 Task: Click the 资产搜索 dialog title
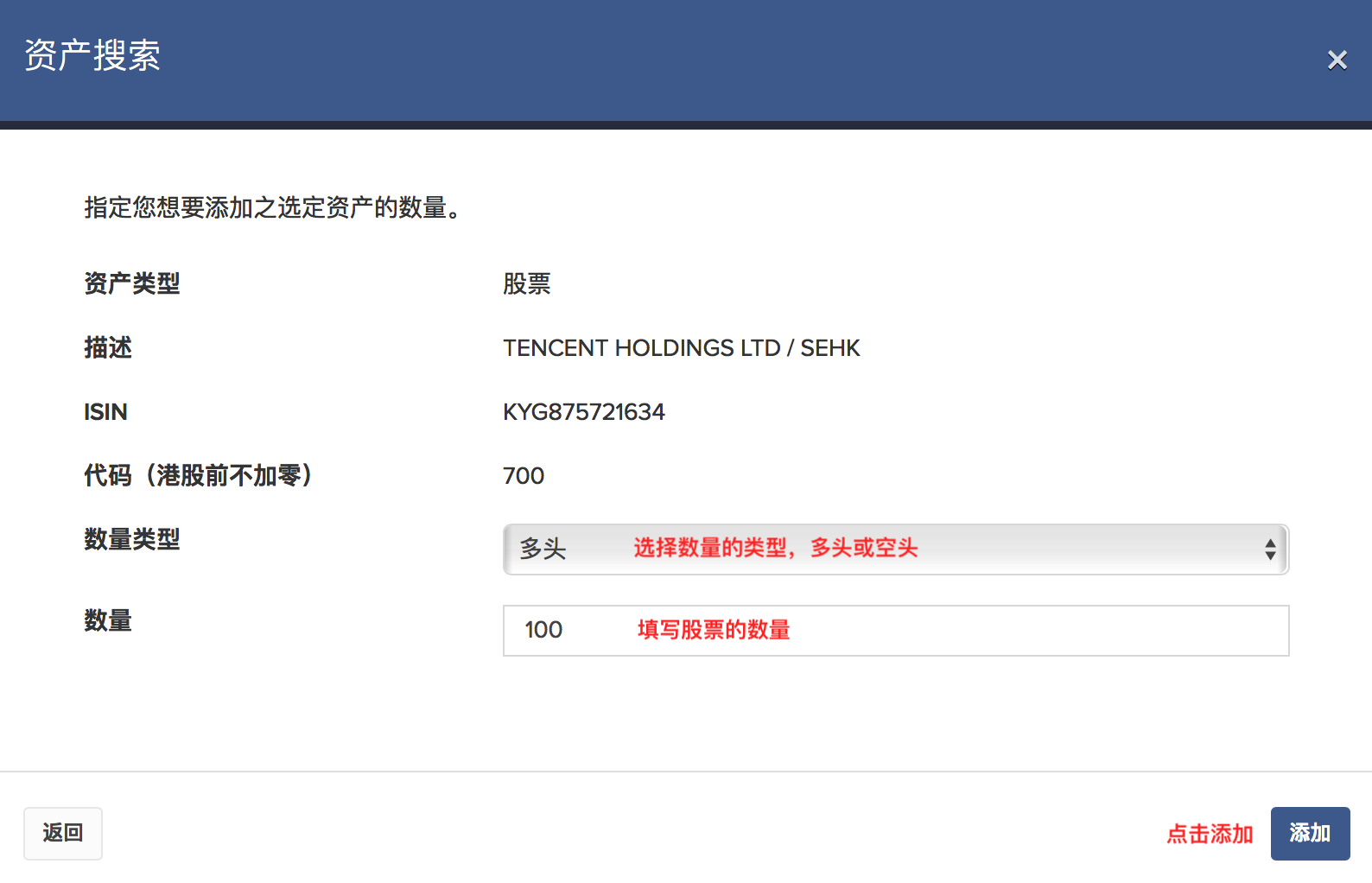coord(92,55)
